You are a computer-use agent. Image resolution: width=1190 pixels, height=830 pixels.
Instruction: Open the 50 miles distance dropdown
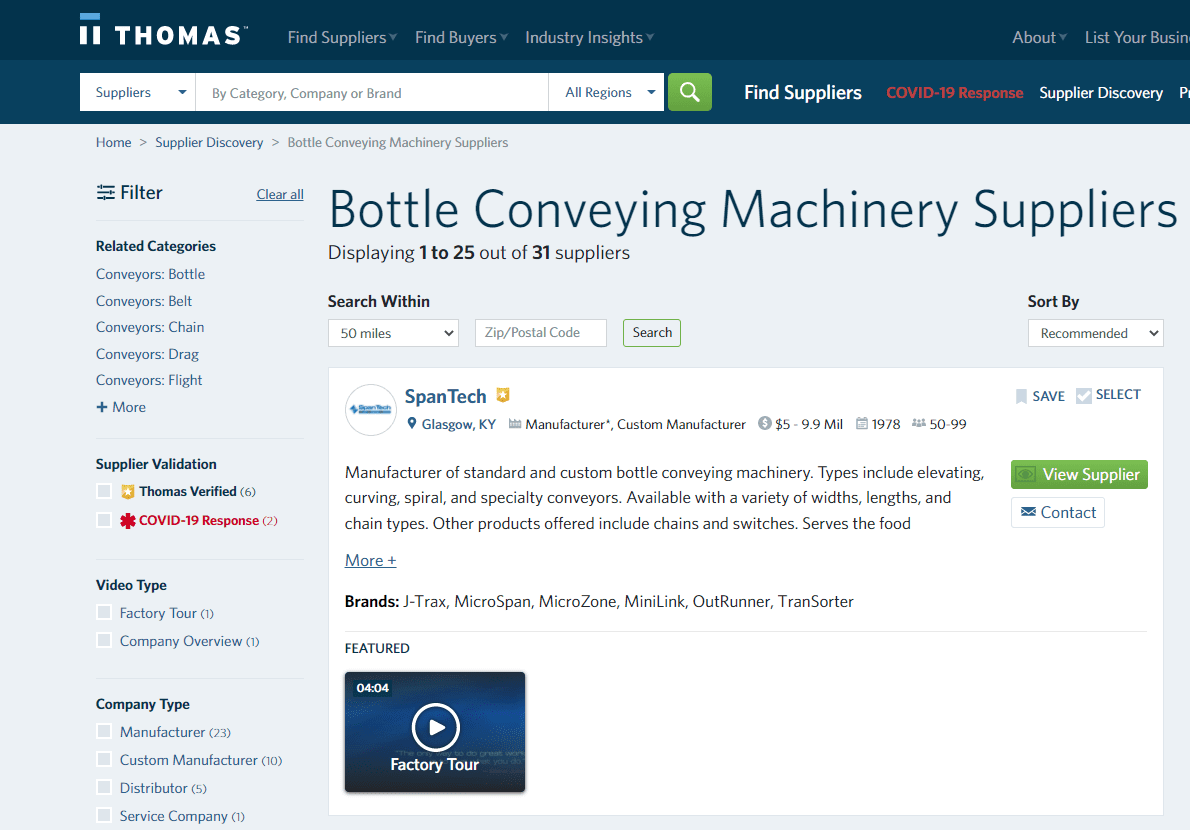(393, 333)
